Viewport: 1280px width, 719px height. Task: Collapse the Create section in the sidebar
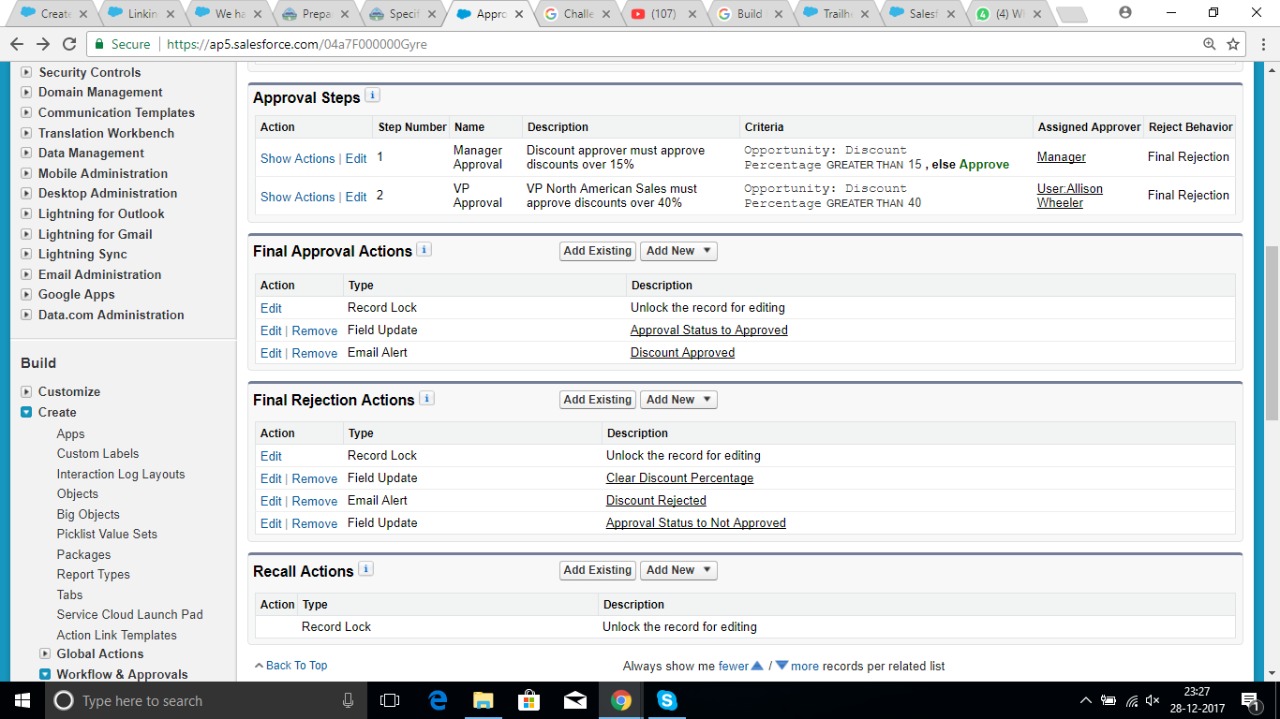pyautogui.click(x=27, y=412)
